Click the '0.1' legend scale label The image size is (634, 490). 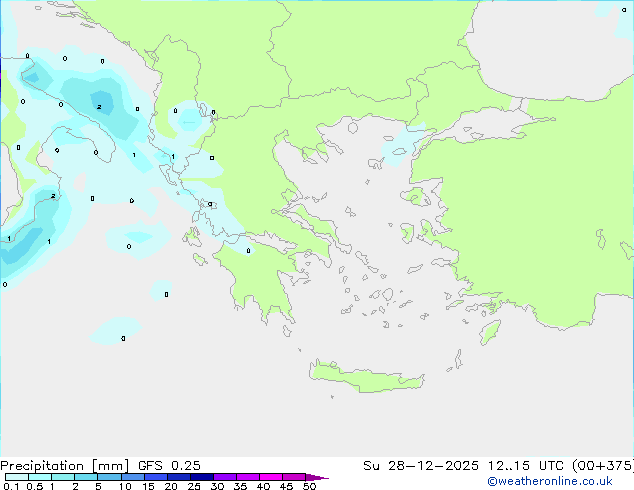click(11, 486)
